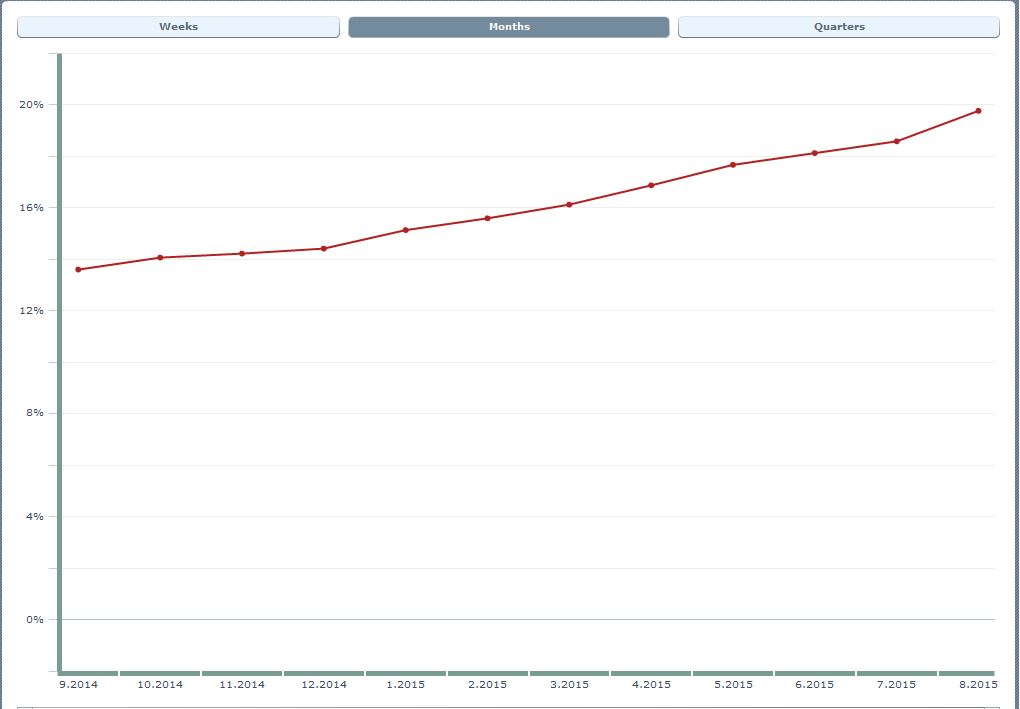Open the Quarters tab

838,27
